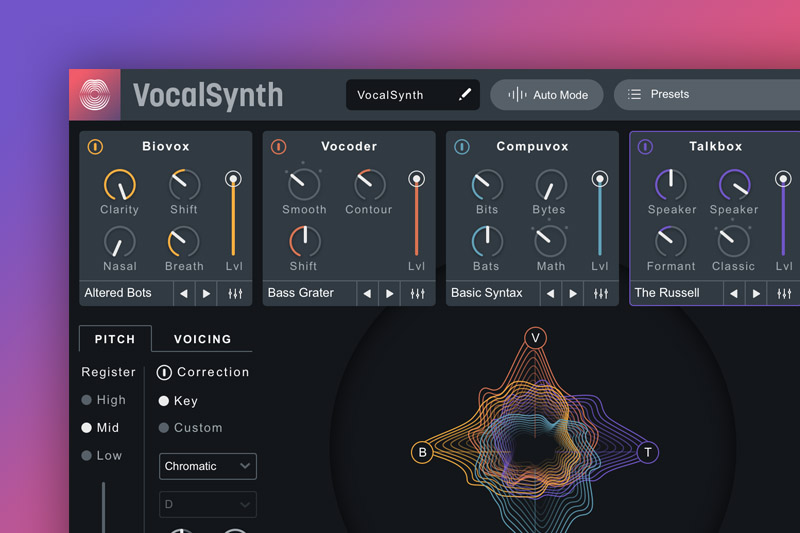Click the Altered Bots preset name
The image size is (800, 533).
click(118, 293)
